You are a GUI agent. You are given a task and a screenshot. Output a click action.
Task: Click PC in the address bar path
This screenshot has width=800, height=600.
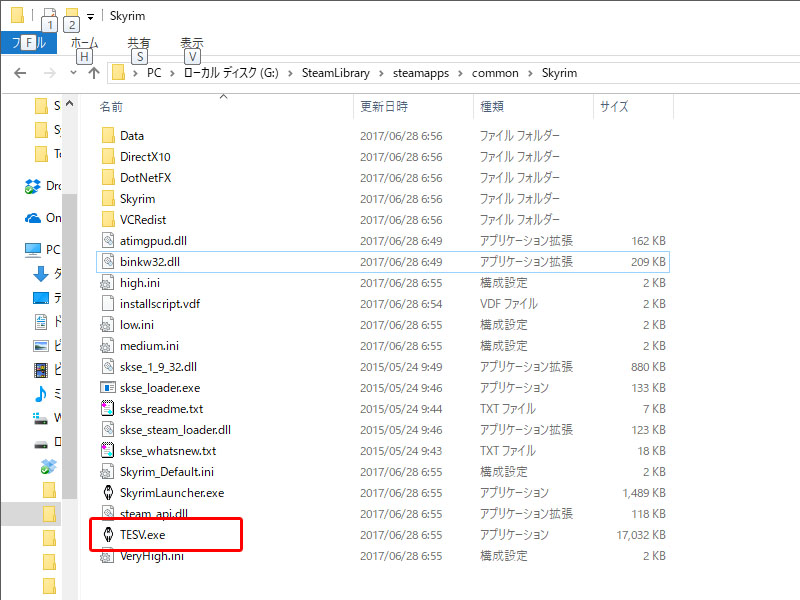[154, 73]
